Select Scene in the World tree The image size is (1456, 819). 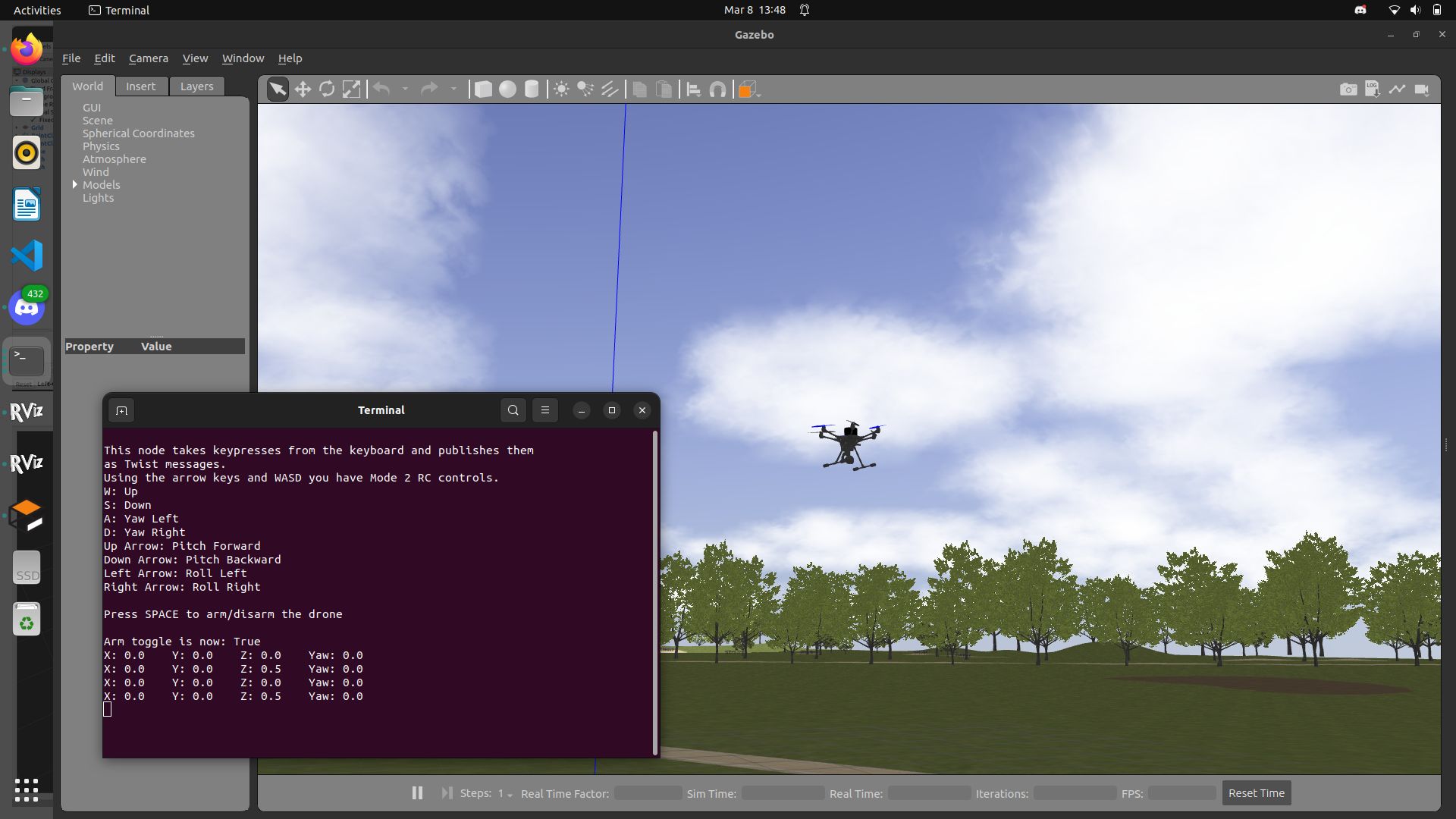coord(98,121)
